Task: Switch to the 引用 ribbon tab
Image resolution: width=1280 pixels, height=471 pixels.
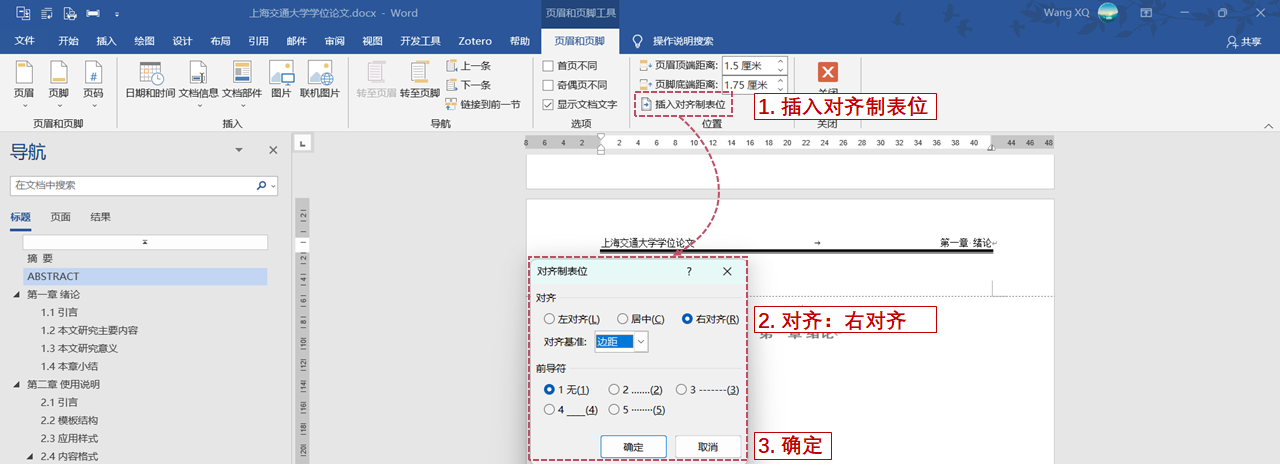Action: click(258, 41)
